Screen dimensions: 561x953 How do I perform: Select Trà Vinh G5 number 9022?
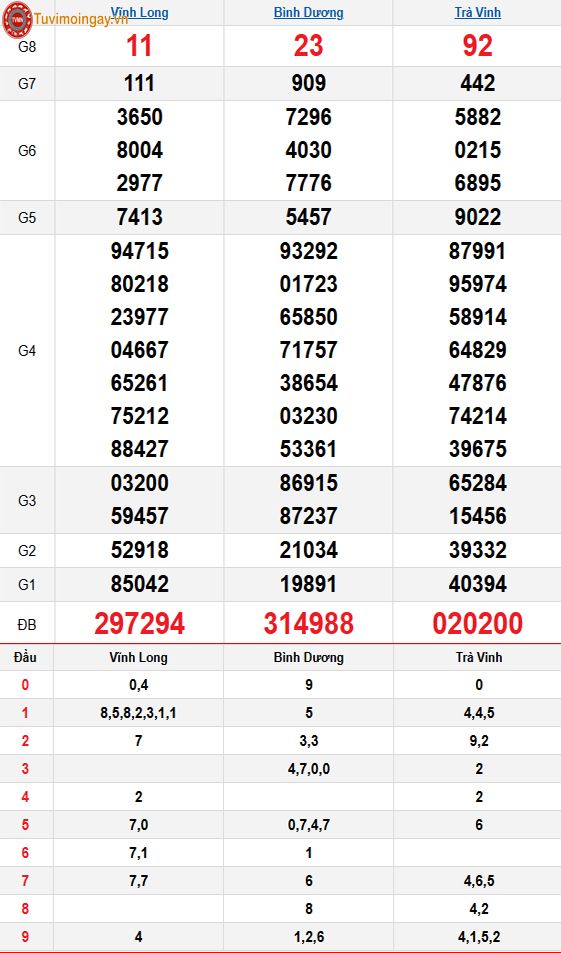click(x=478, y=217)
